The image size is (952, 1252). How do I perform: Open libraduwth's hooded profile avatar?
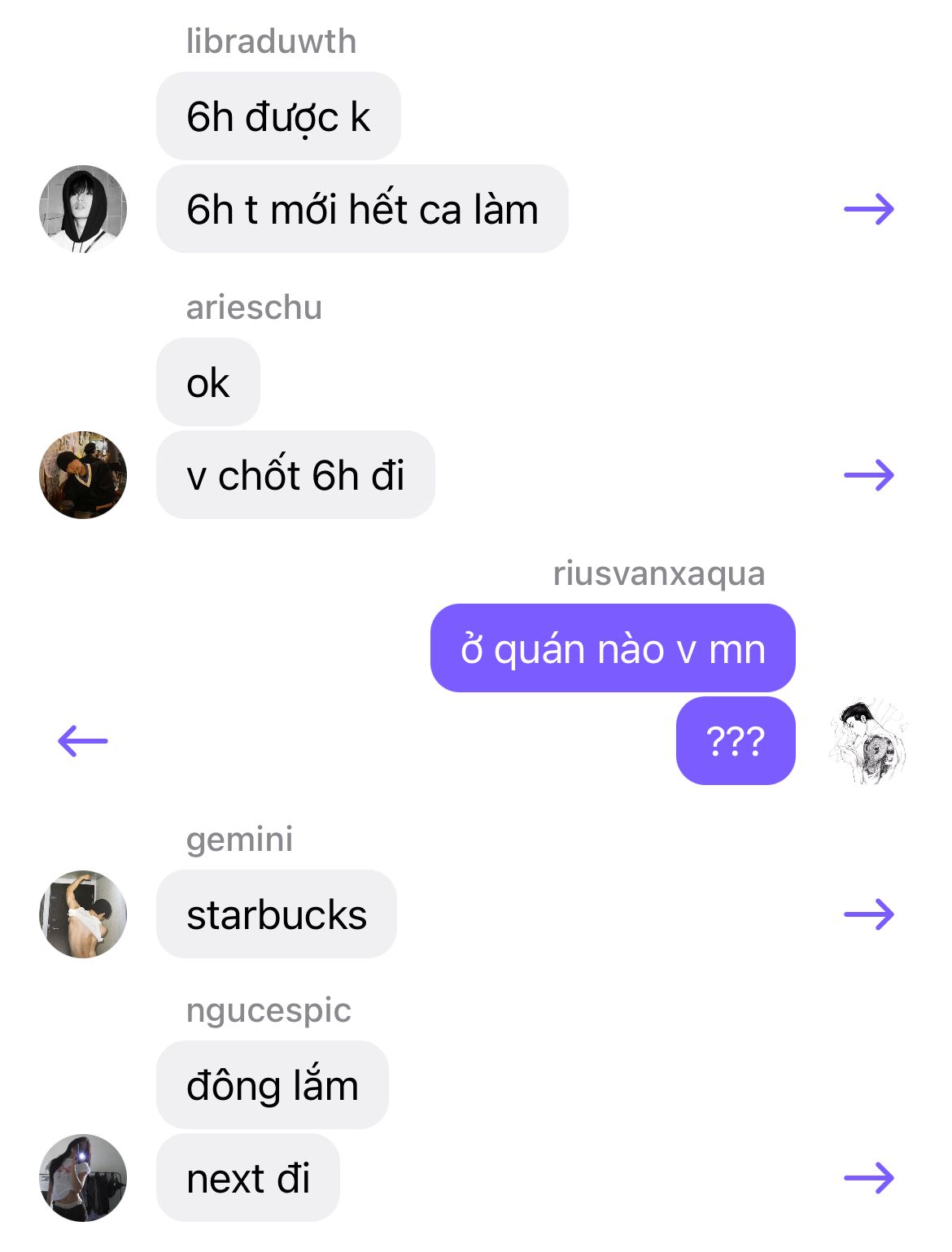(x=83, y=209)
